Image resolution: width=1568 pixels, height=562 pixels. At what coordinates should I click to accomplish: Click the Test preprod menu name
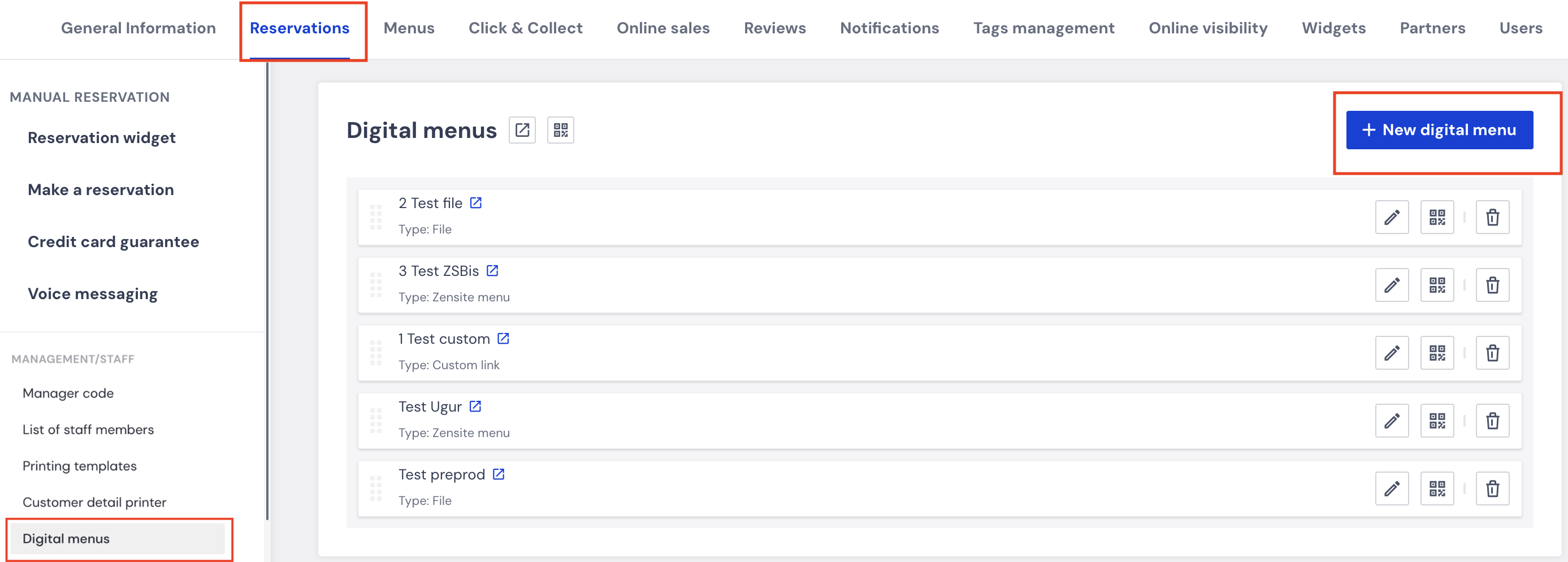442,474
